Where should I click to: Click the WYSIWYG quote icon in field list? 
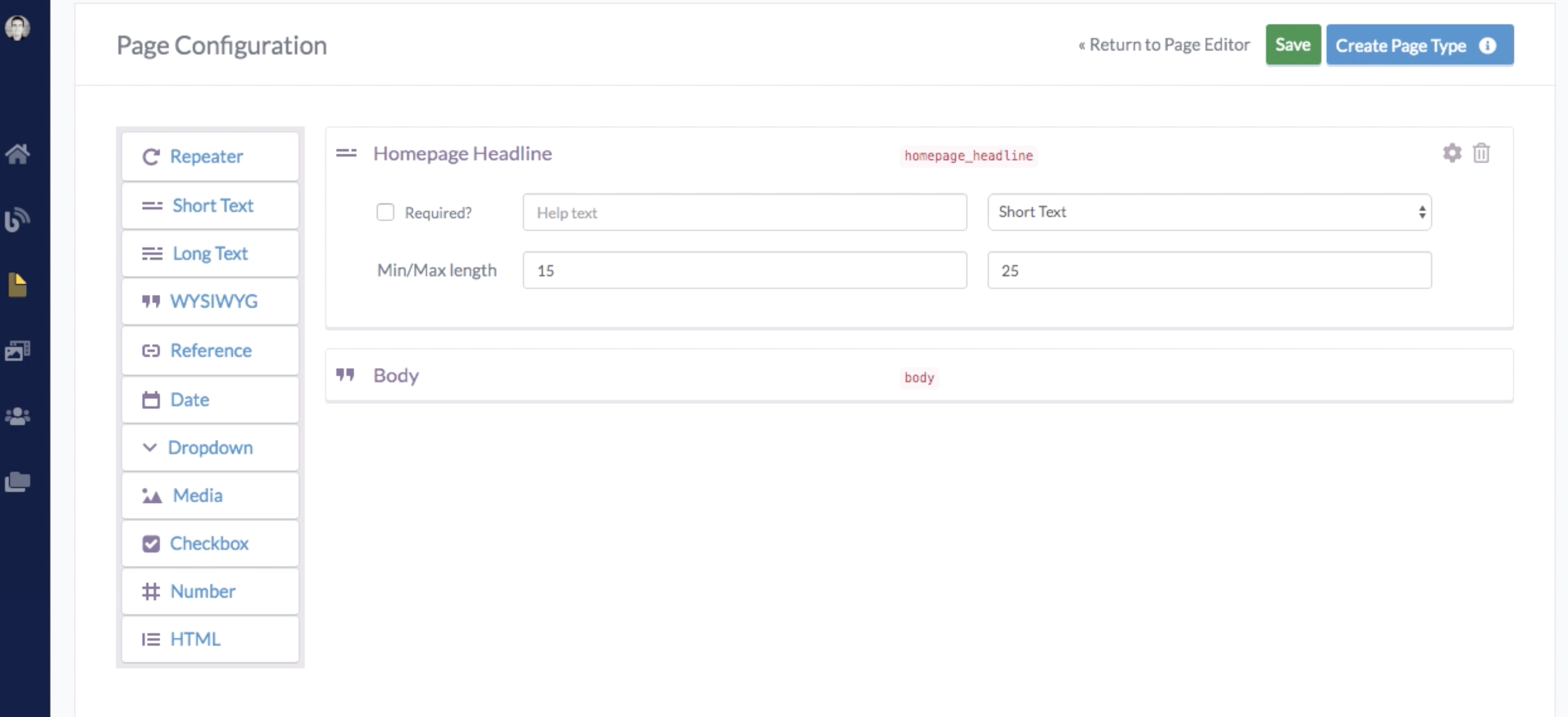(x=151, y=302)
